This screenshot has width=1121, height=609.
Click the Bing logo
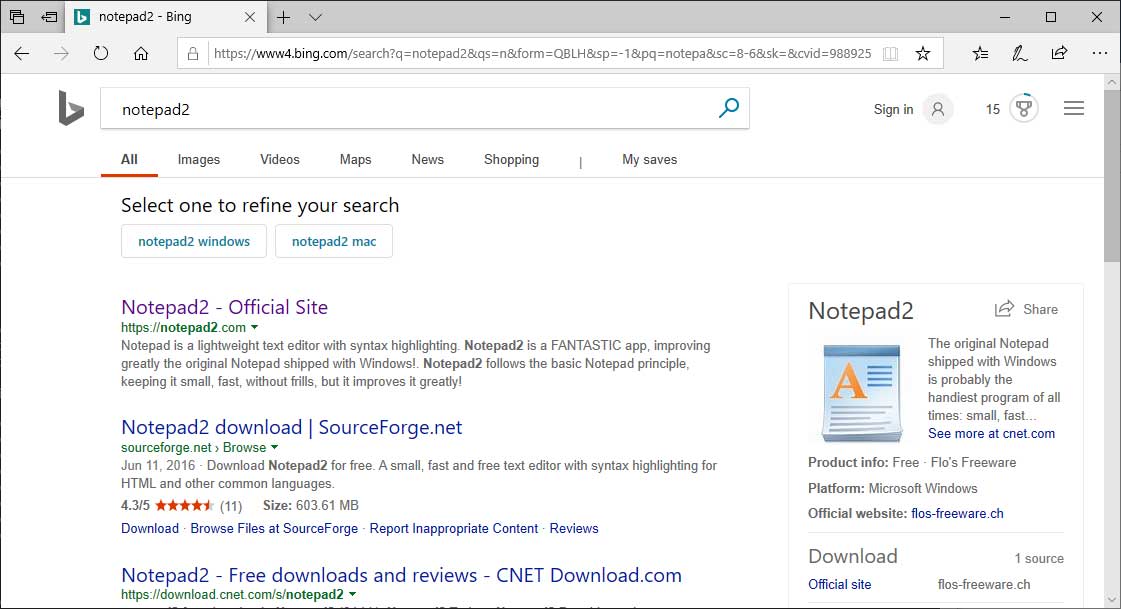71,108
